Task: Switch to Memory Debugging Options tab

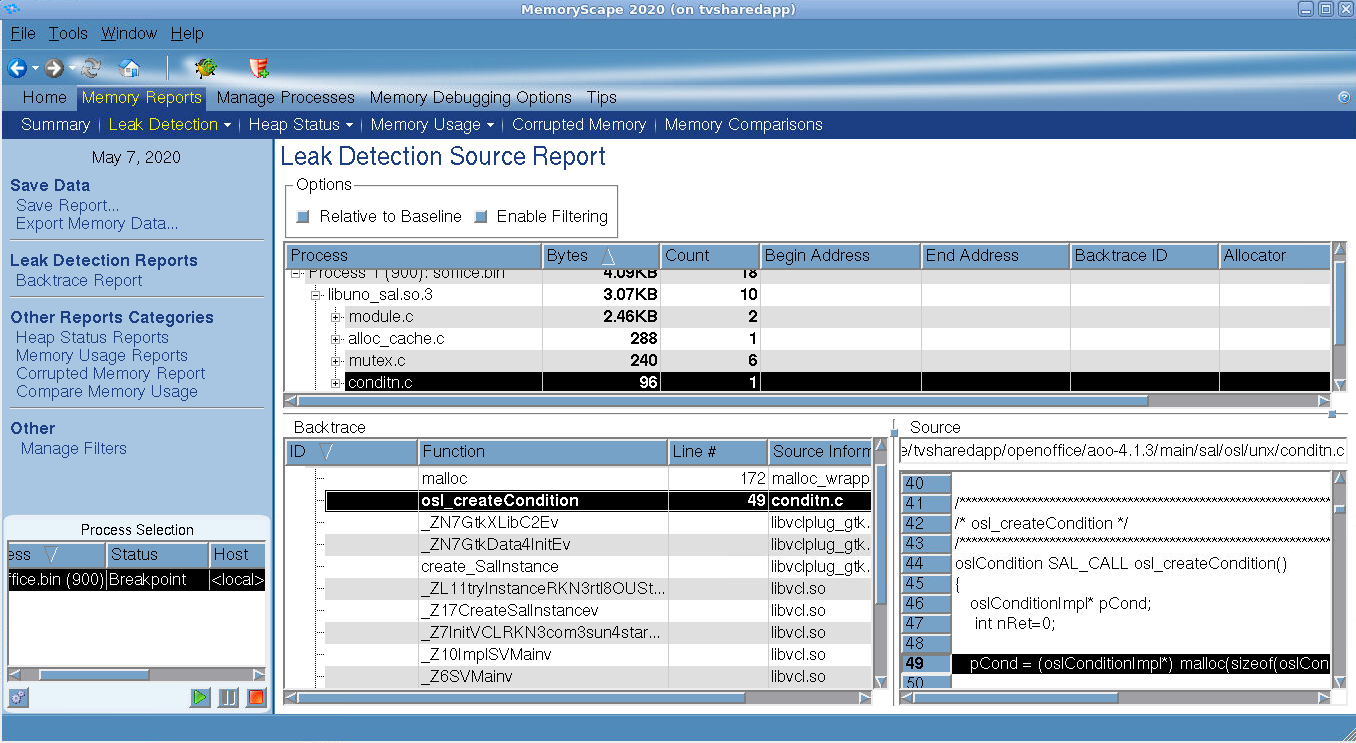Action: coord(471,98)
